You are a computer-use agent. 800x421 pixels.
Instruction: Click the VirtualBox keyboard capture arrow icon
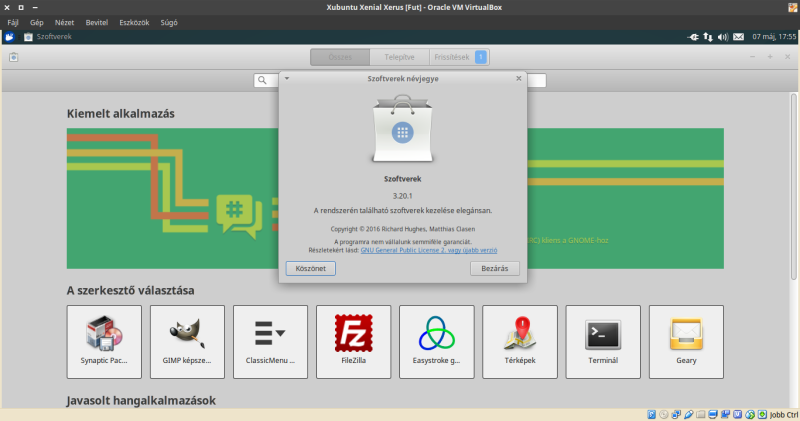tap(762, 414)
